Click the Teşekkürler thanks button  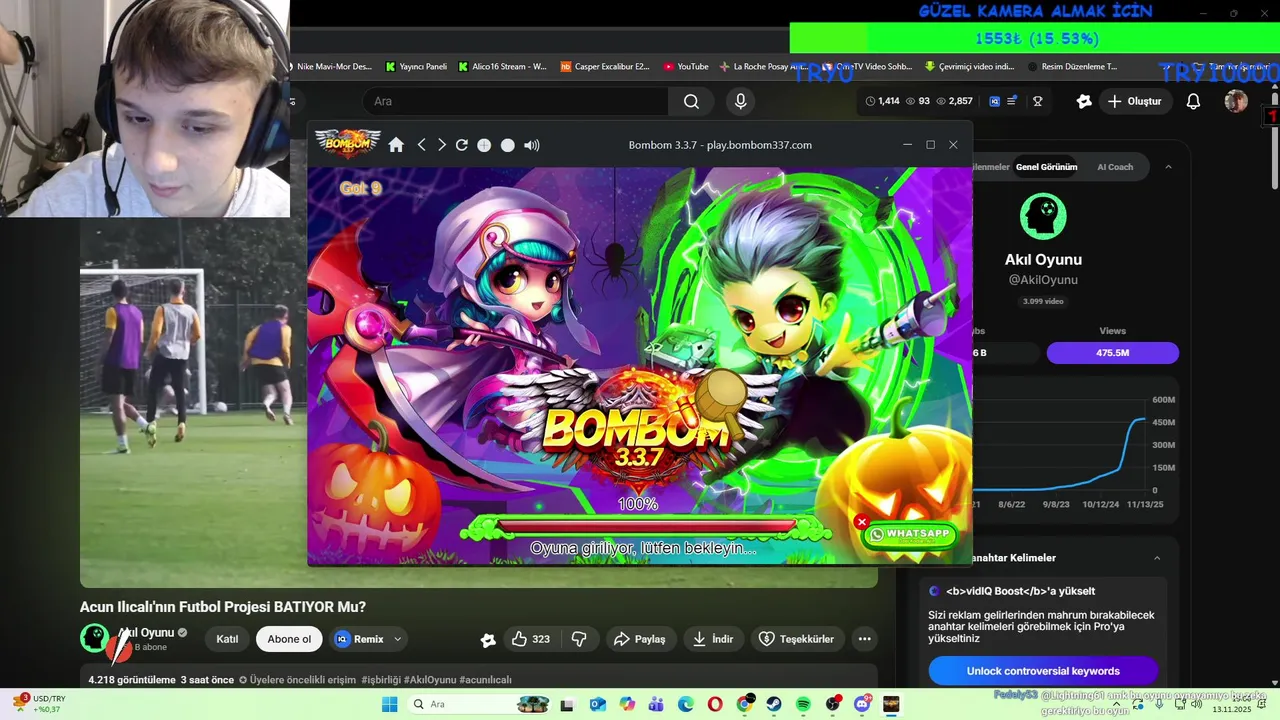click(x=796, y=639)
